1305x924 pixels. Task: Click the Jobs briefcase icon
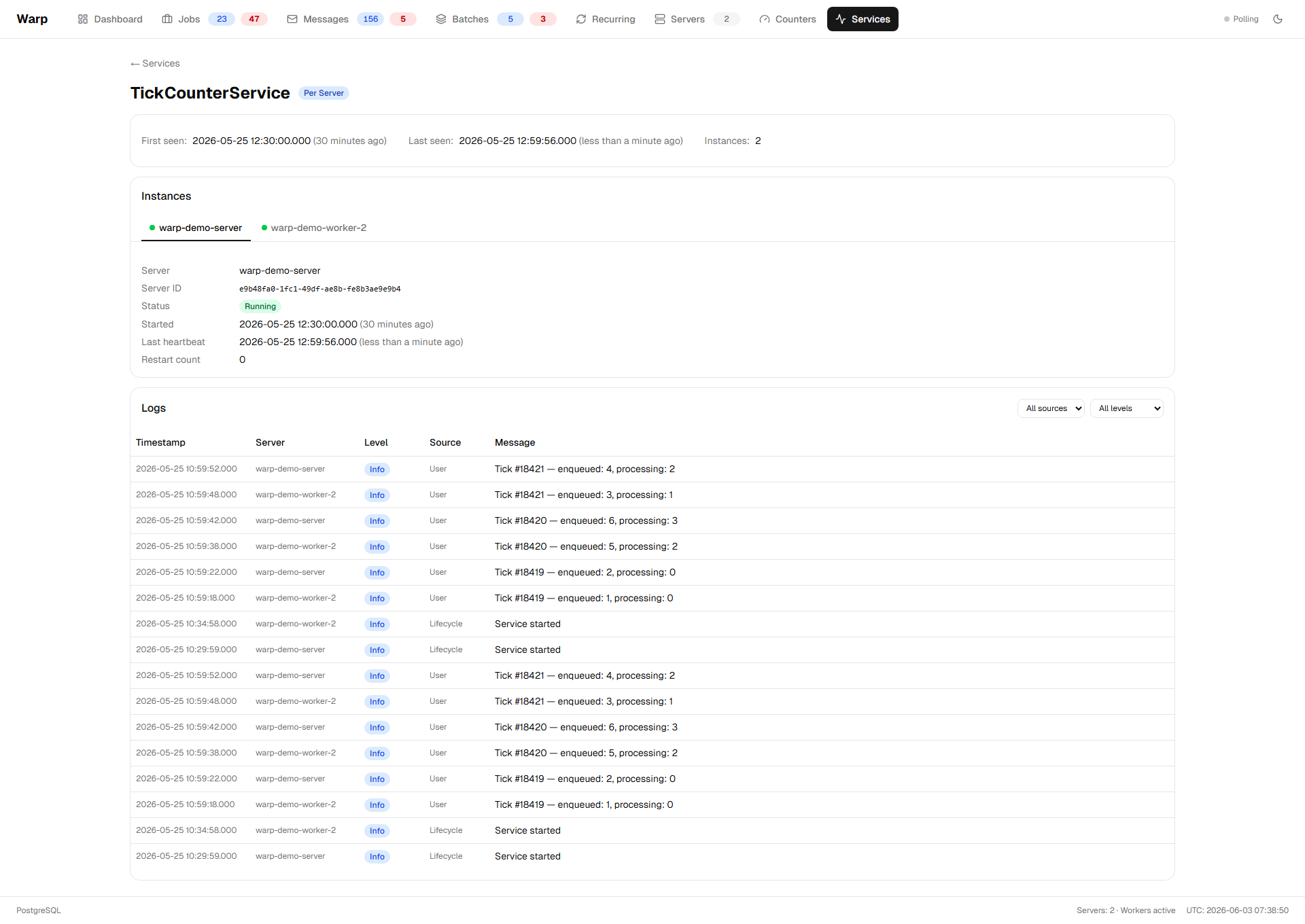[167, 19]
